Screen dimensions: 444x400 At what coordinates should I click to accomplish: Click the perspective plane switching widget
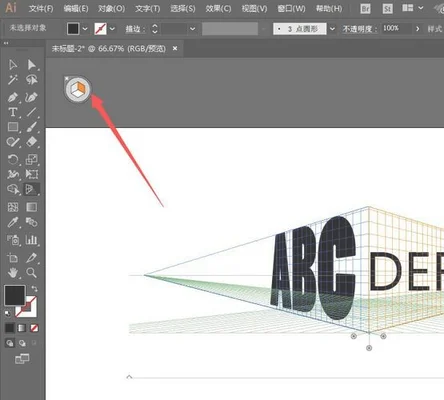pos(78,89)
